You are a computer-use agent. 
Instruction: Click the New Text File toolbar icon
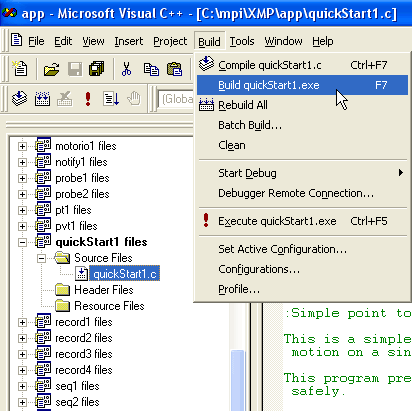20,69
